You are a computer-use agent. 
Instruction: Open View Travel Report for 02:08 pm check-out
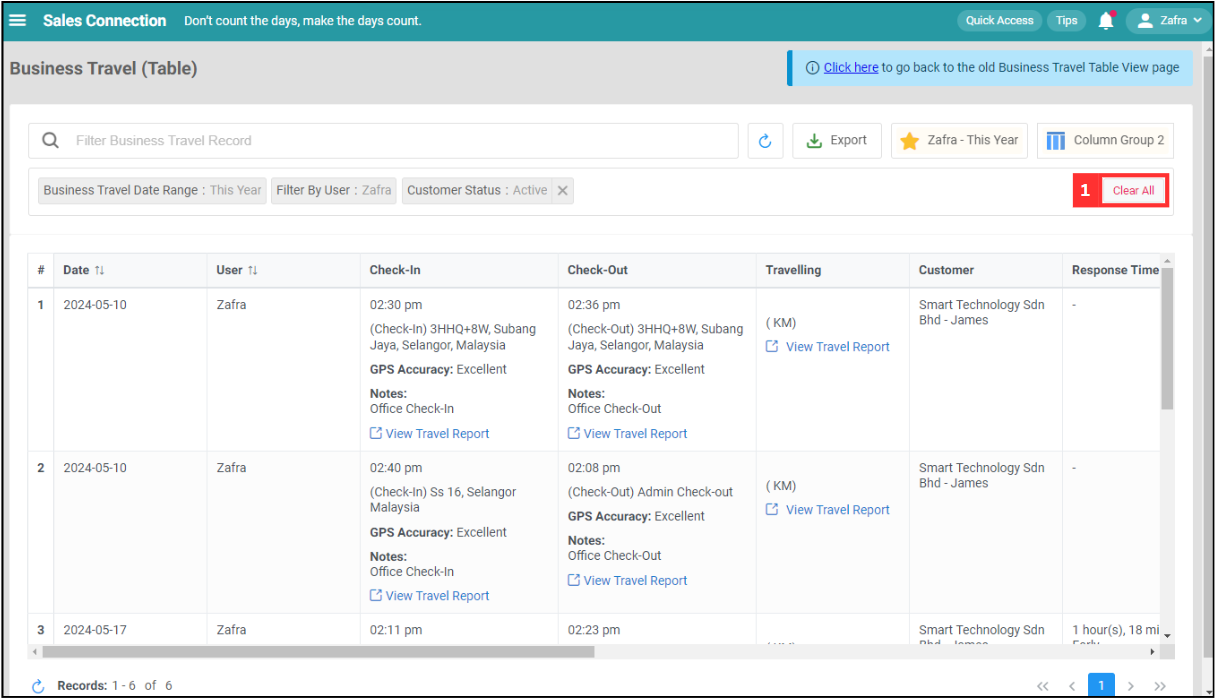click(x=628, y=581)
